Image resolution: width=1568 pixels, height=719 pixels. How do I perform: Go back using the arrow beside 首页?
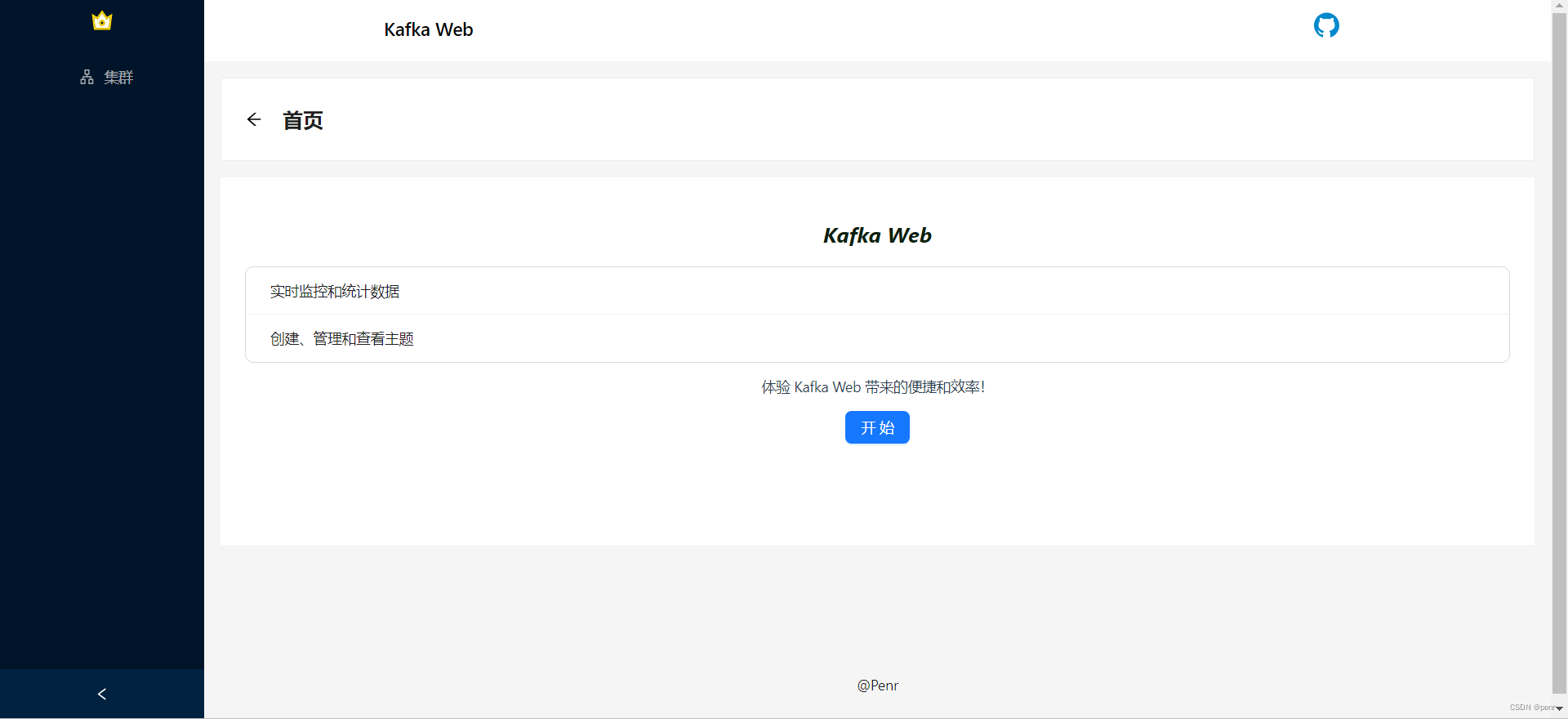click(254, 119)
